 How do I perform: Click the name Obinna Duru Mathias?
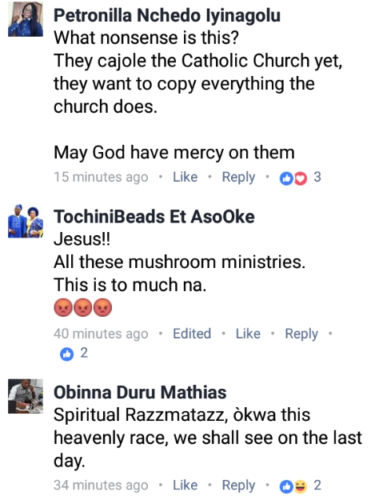140,392
